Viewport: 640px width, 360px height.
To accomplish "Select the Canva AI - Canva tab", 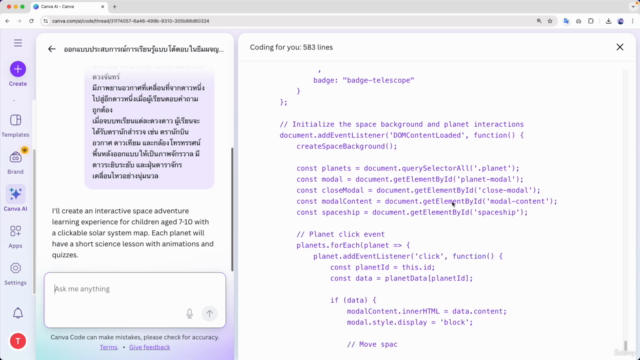I will (69, 7).
